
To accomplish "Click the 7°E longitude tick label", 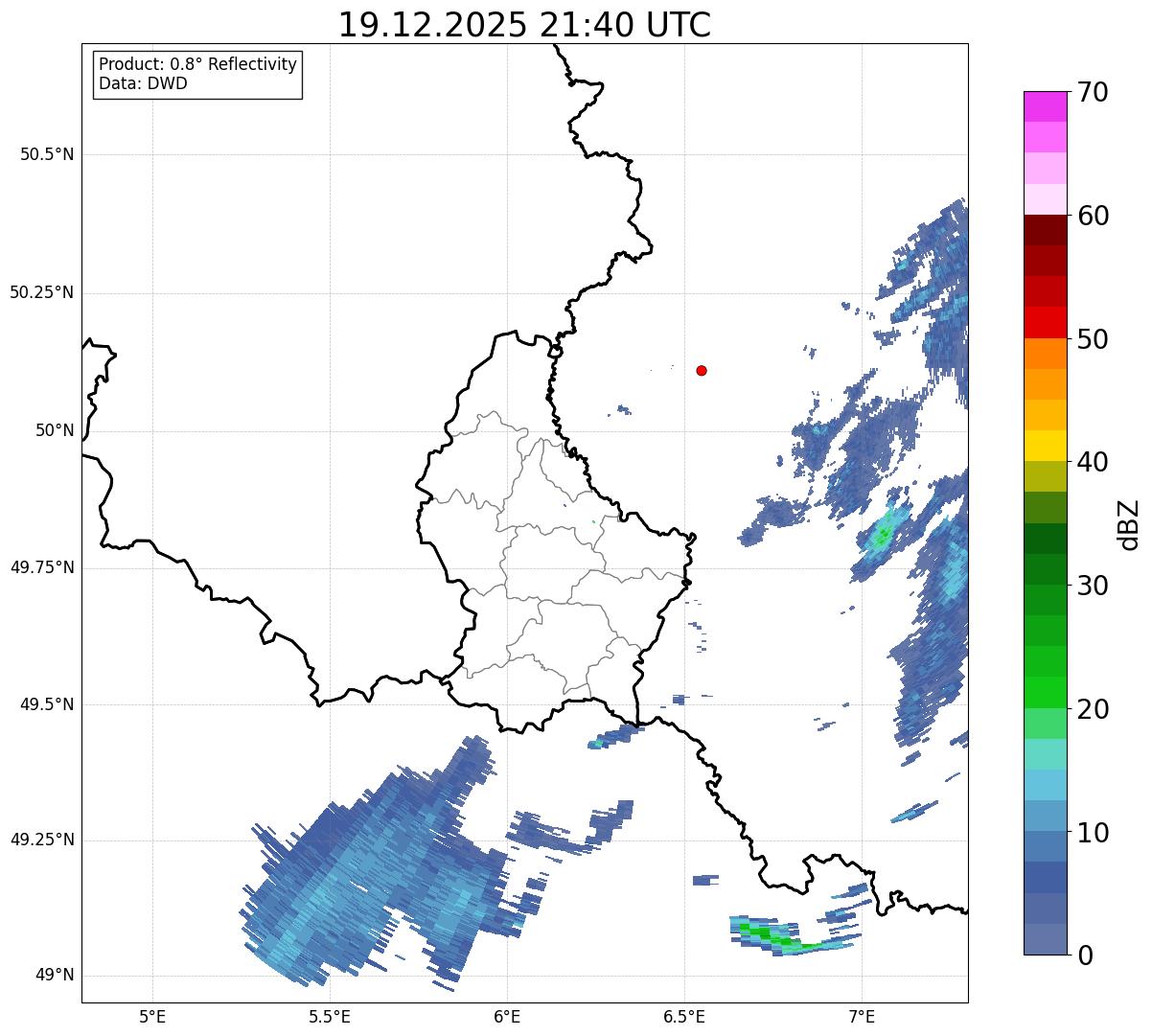I will click(x=862, y=1016).
